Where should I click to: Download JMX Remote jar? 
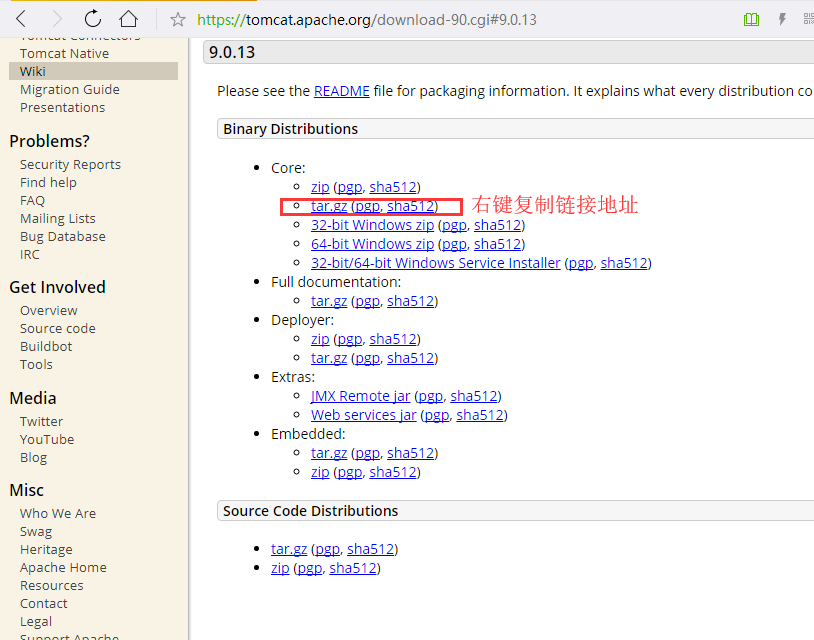360,396
